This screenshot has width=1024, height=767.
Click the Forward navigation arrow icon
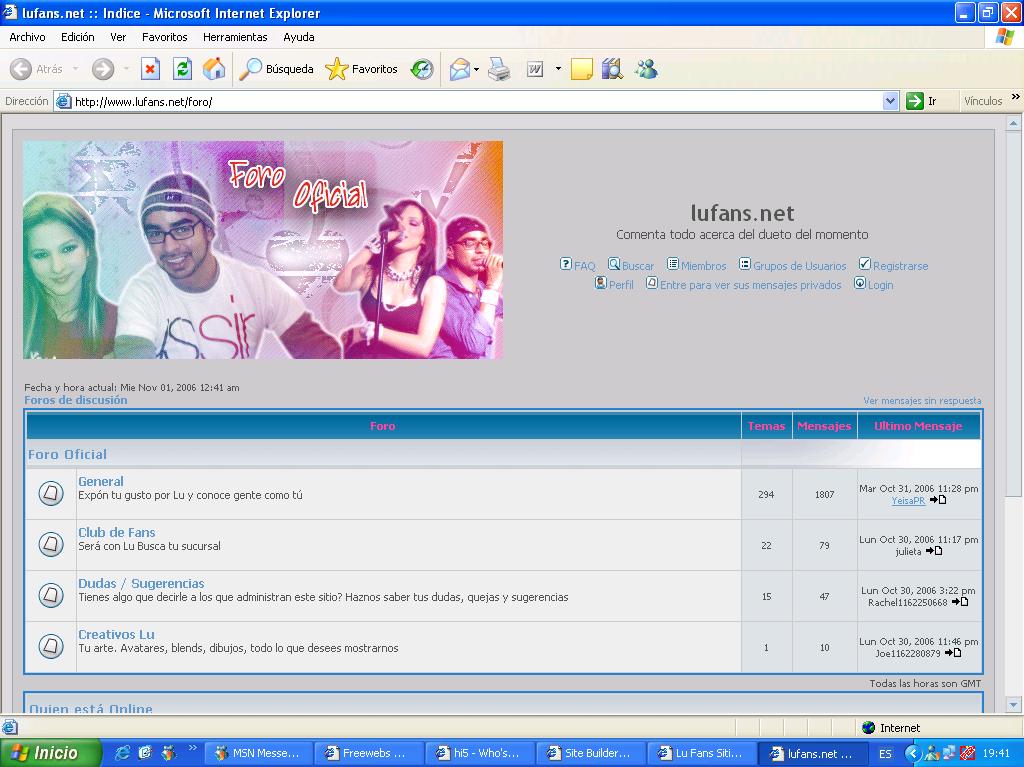point(103,69)
